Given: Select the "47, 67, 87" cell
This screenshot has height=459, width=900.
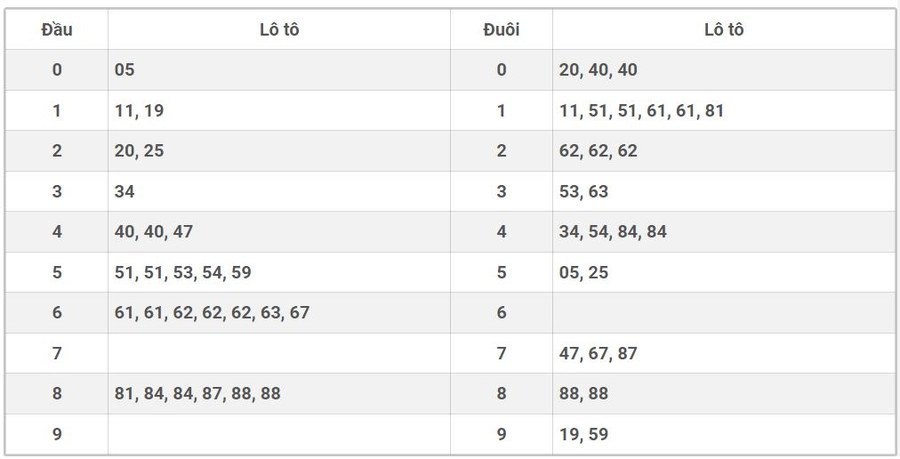Looking at the screenshot, I should 598,353.
